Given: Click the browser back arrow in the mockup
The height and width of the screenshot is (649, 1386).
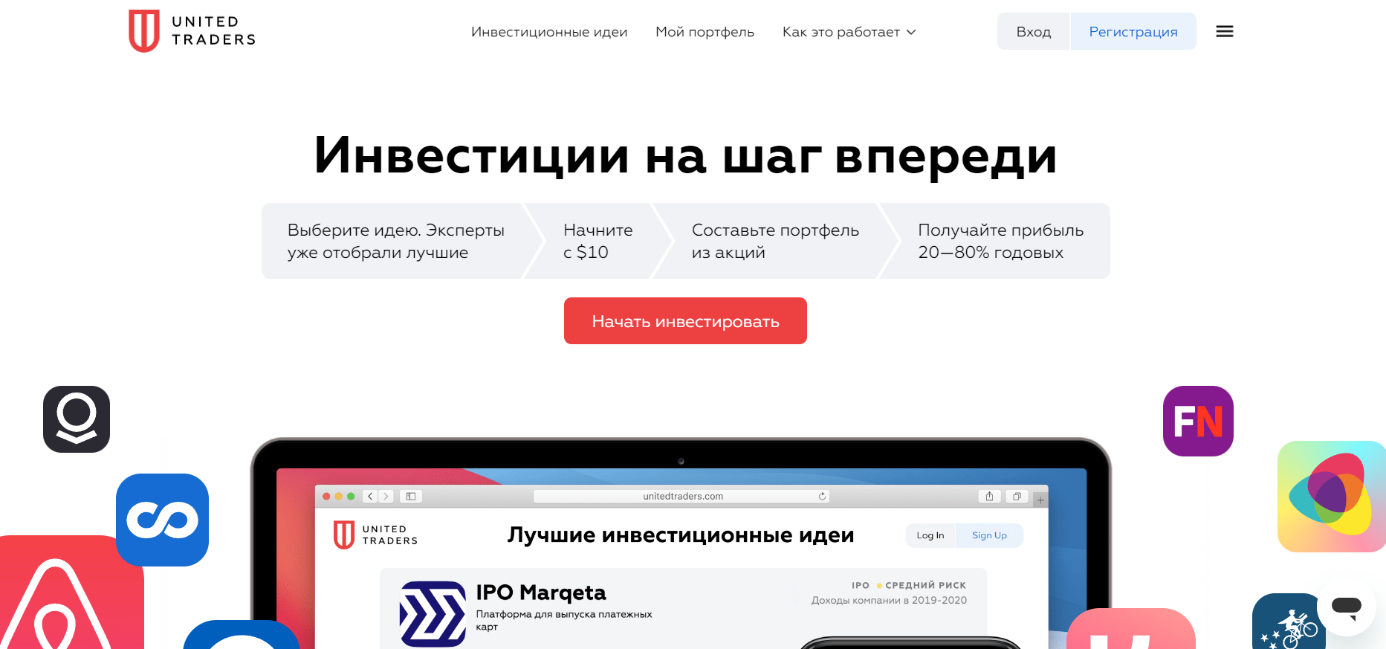Looking at the screenshot, I should coord(369,494).
